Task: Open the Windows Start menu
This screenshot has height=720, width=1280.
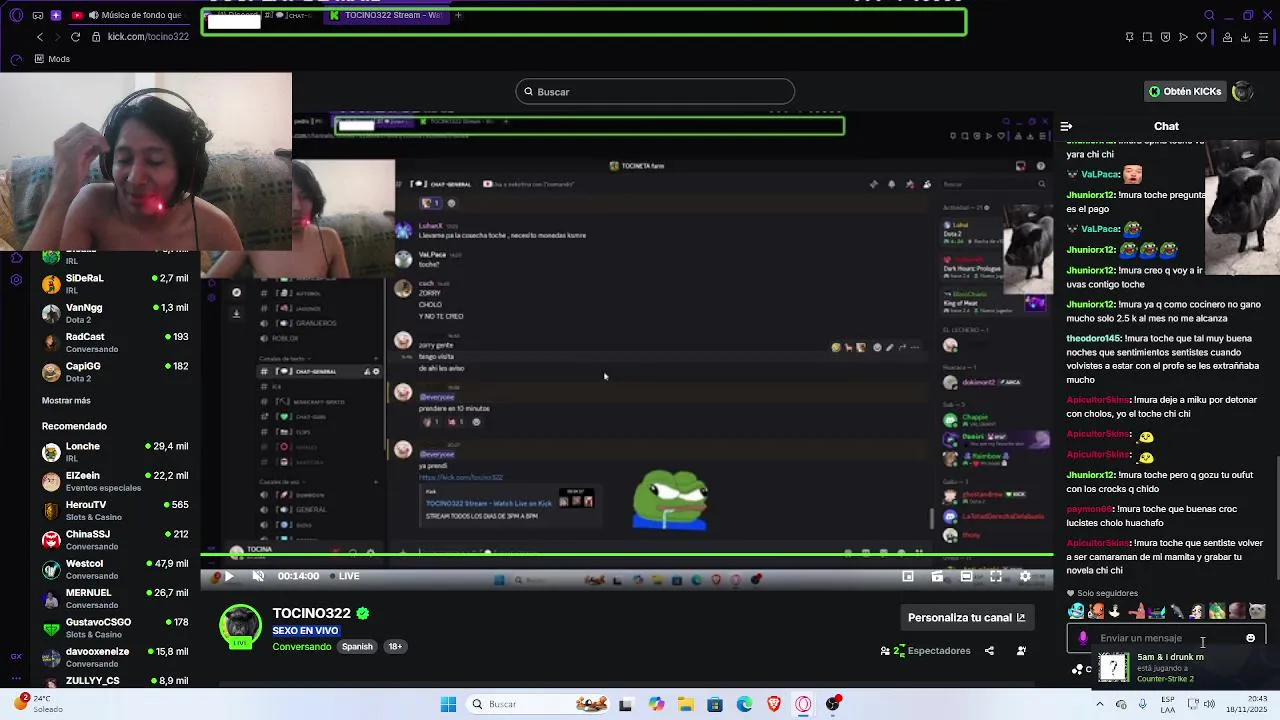Action: [448, 704]
